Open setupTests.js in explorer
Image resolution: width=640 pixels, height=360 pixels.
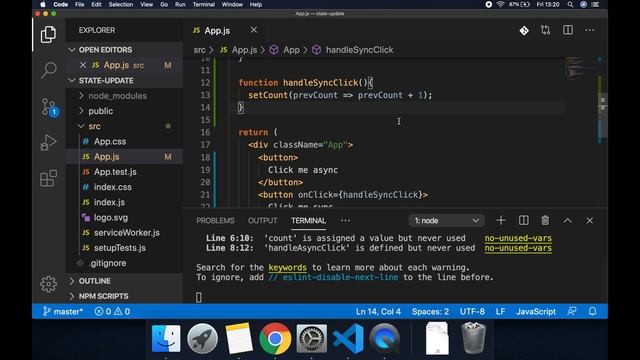120,248
